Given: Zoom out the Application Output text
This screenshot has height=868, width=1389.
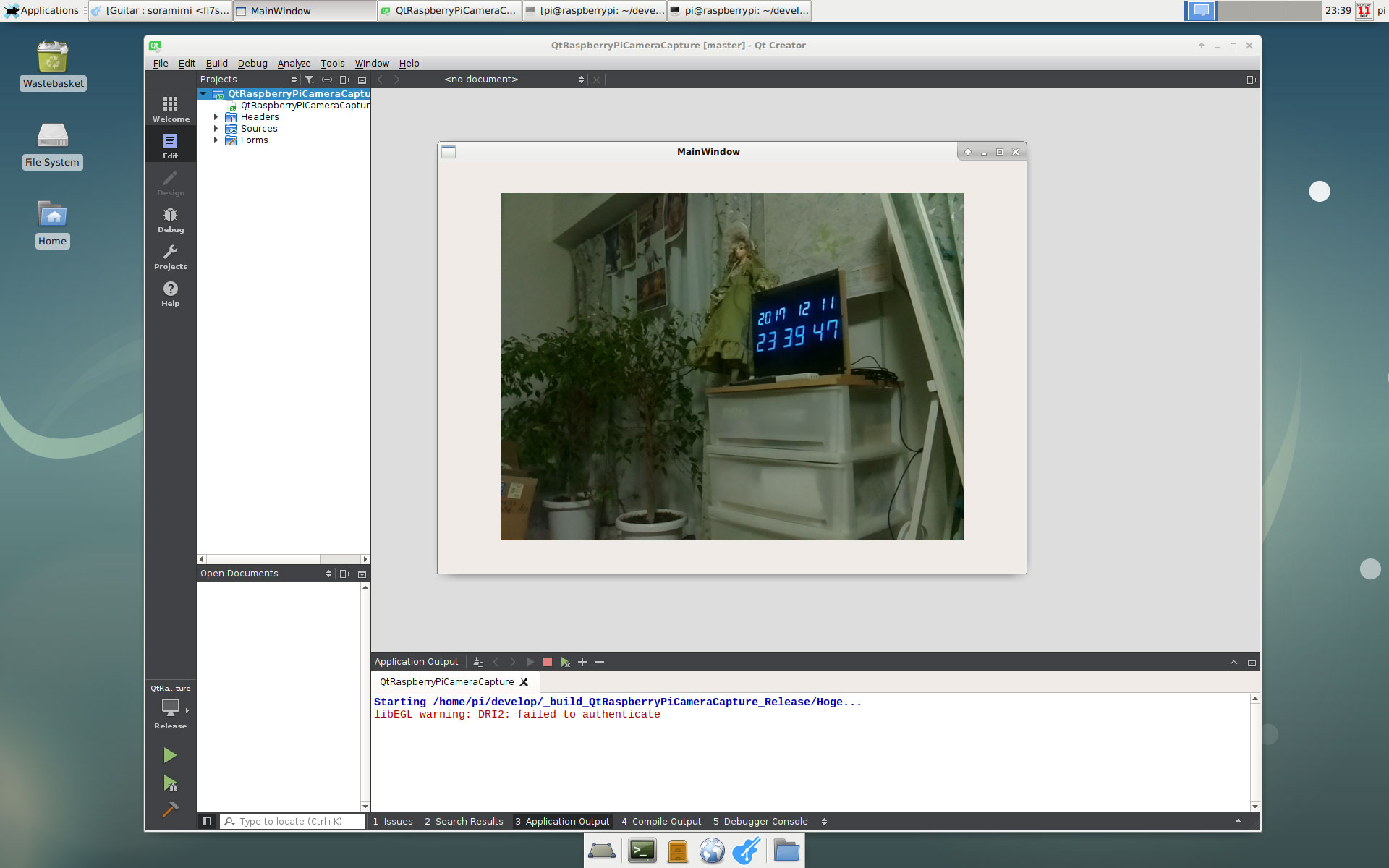Looking at the screenshot, I should point(600,662).
